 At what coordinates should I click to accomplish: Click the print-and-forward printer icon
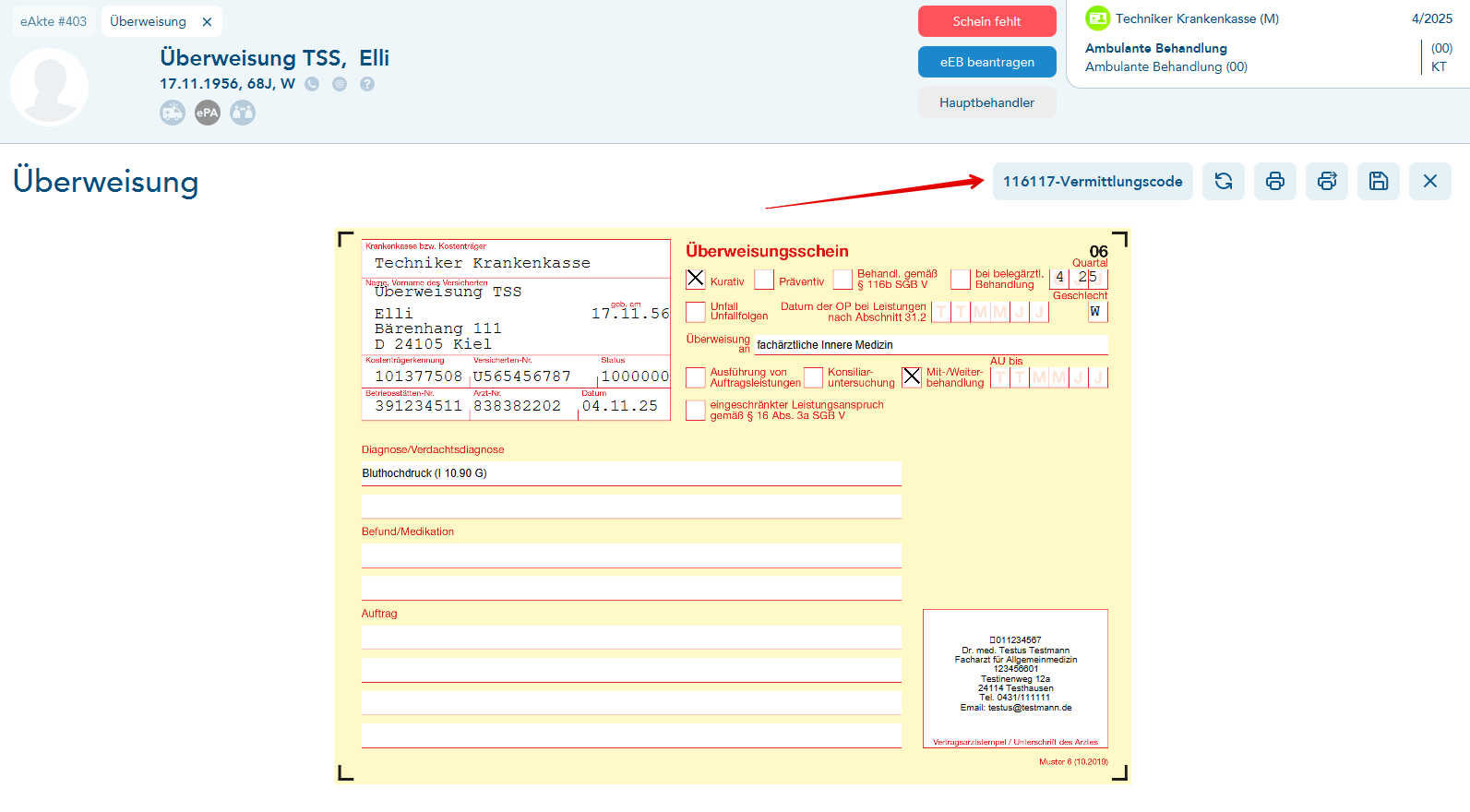1326,182
